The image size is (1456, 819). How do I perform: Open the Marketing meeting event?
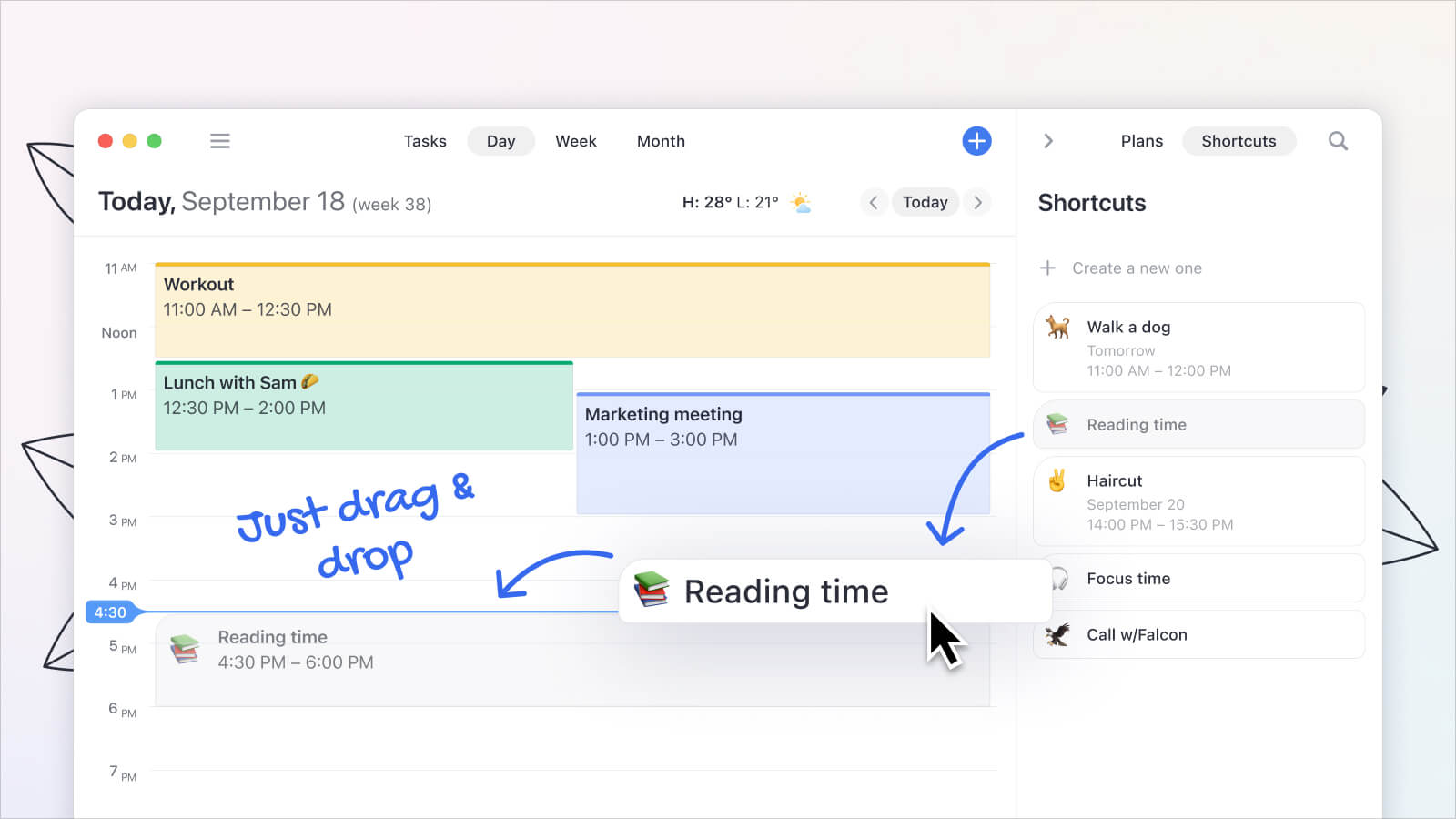pyautogui.click(x=783, y=453)
